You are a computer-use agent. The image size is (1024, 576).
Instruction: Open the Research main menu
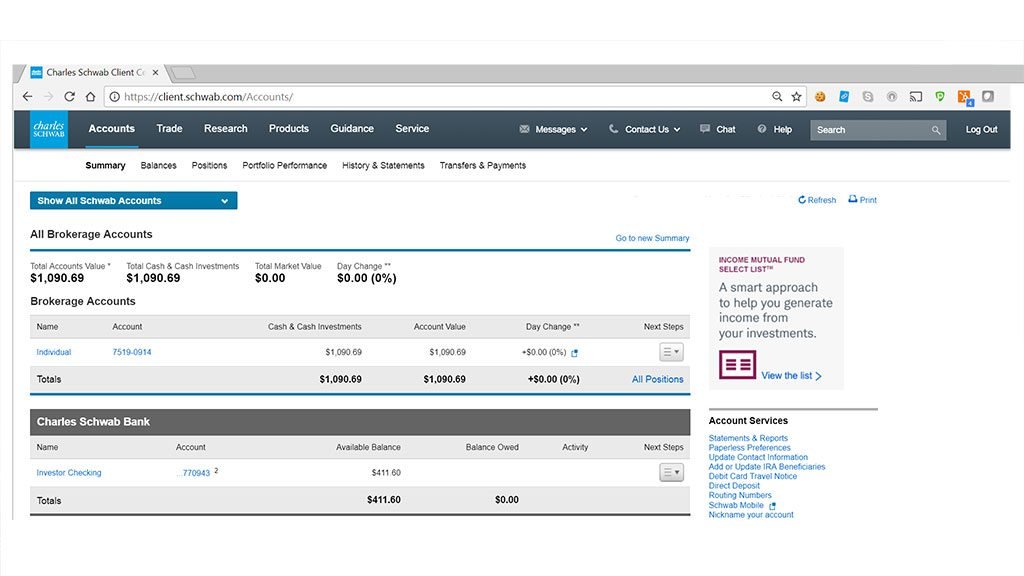click(x=225, y=129)
